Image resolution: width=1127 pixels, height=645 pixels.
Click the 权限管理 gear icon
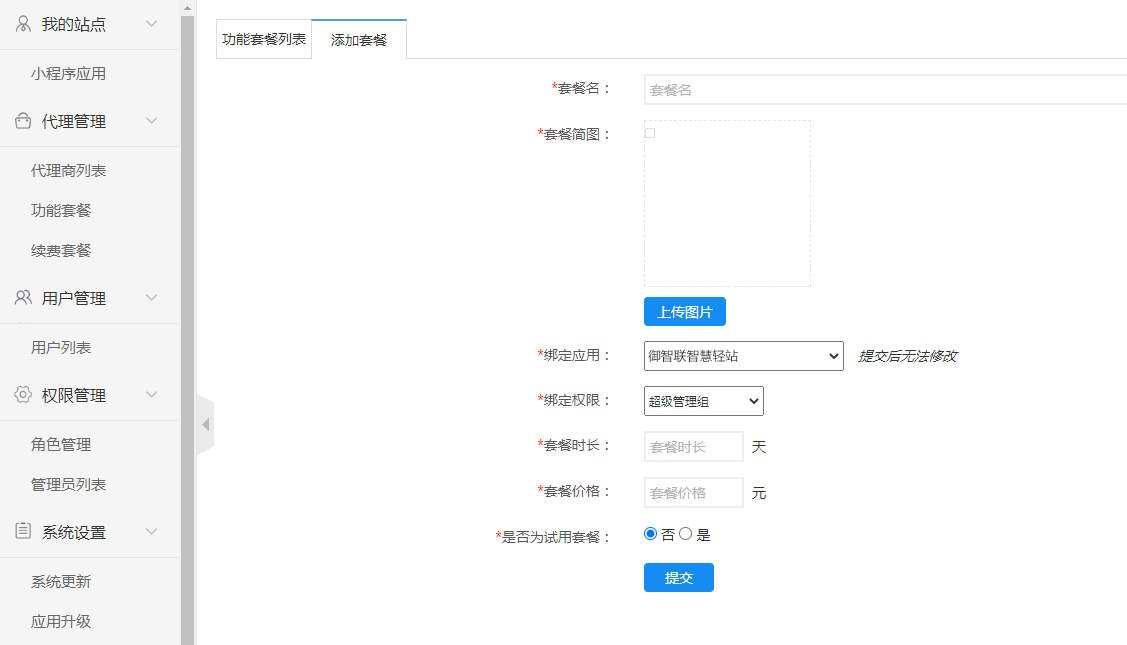pyautogui.click(x=23, y=395)
